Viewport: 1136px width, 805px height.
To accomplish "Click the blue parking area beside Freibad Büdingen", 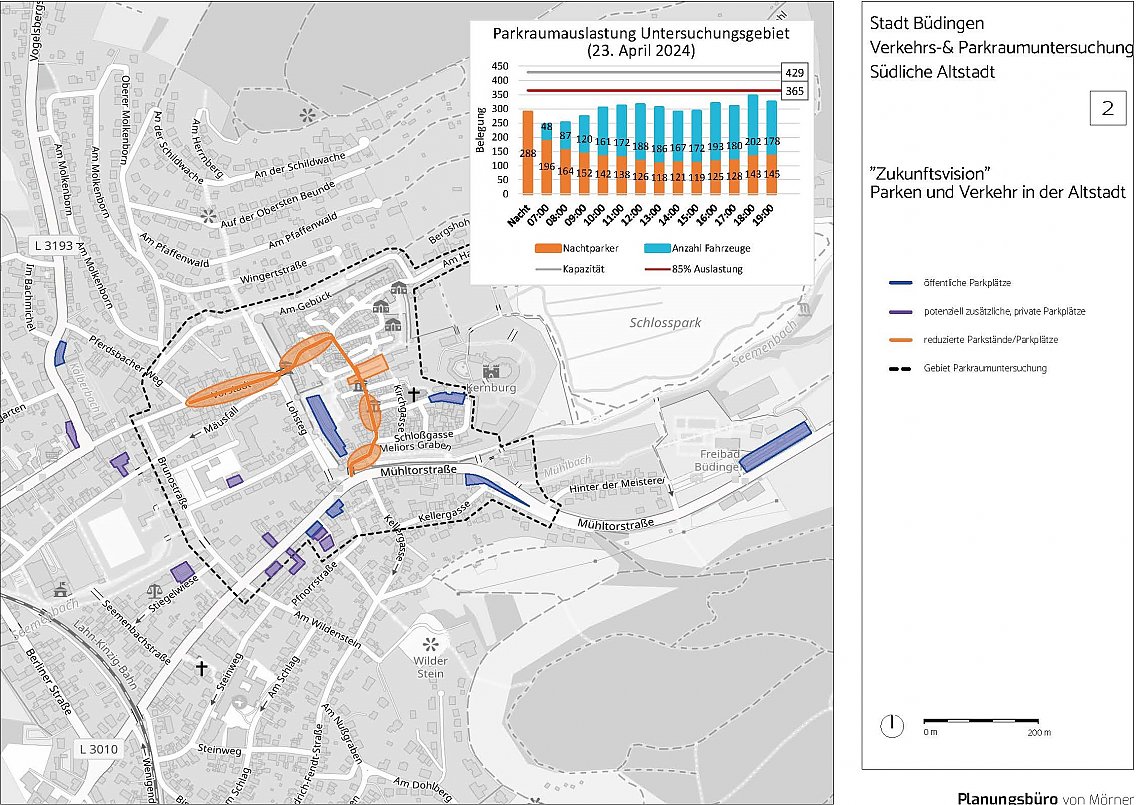I will point(774,446).
